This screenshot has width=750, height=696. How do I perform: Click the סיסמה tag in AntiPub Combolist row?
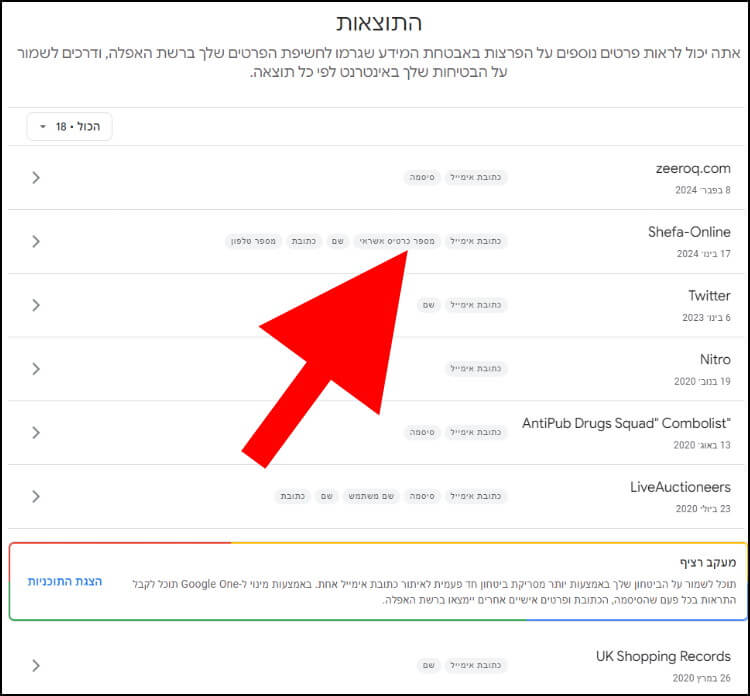(422, 432)
